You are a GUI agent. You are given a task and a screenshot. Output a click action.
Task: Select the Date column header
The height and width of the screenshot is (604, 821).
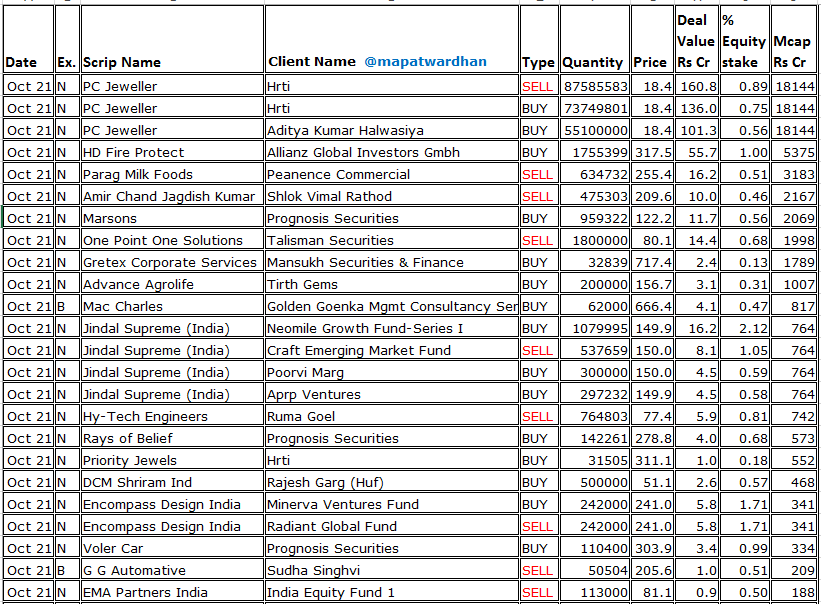tap(28, 39)
